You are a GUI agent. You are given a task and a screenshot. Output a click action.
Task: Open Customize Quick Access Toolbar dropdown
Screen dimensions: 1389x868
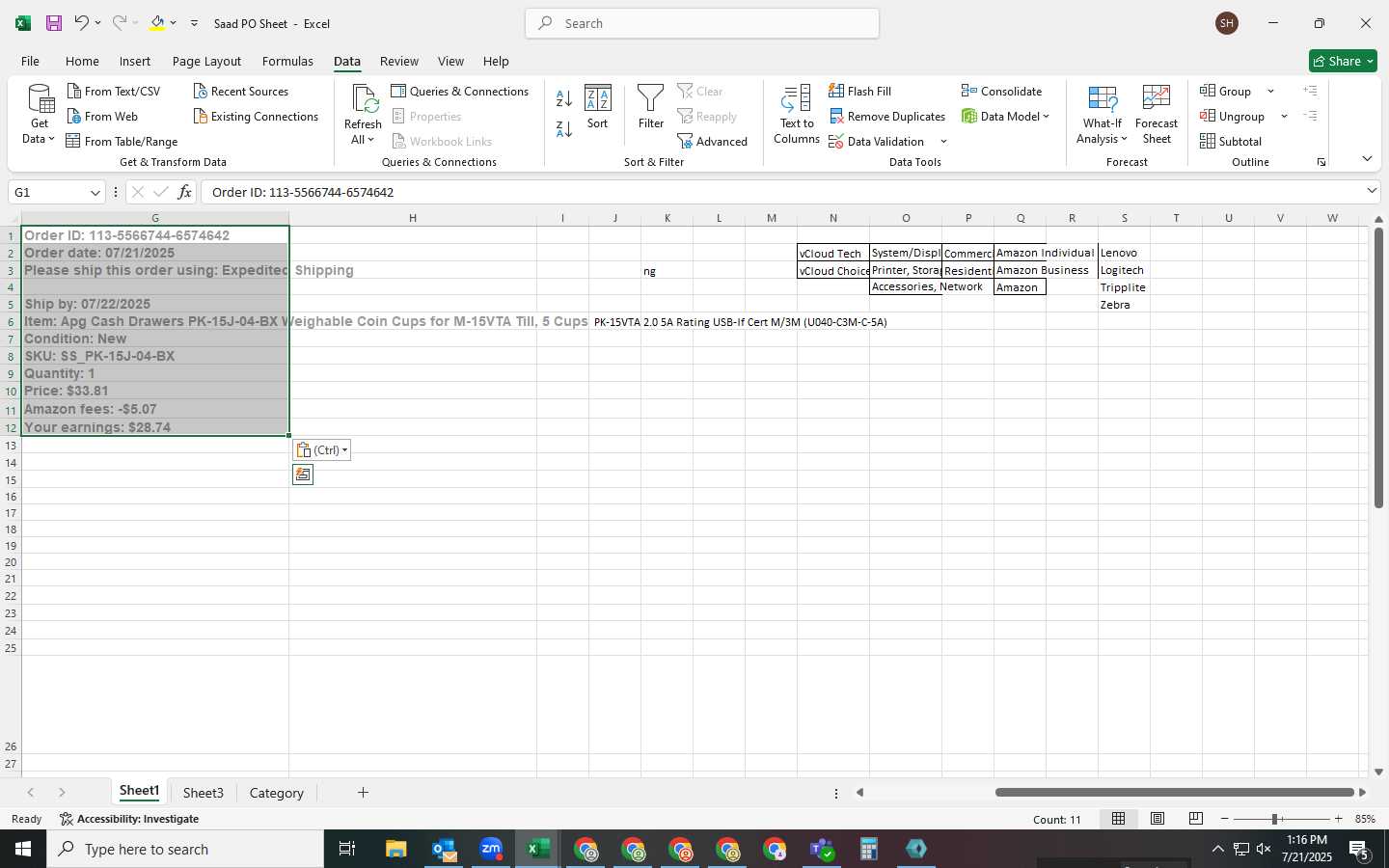(x=194, y=23)
